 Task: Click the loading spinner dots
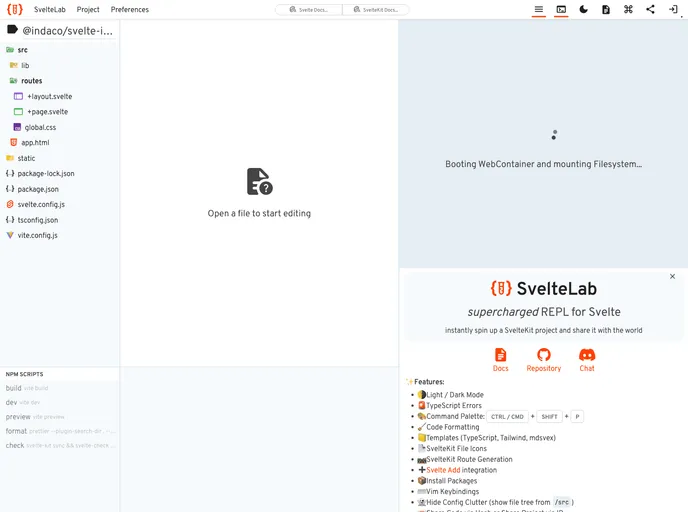[x=554, y=135]
